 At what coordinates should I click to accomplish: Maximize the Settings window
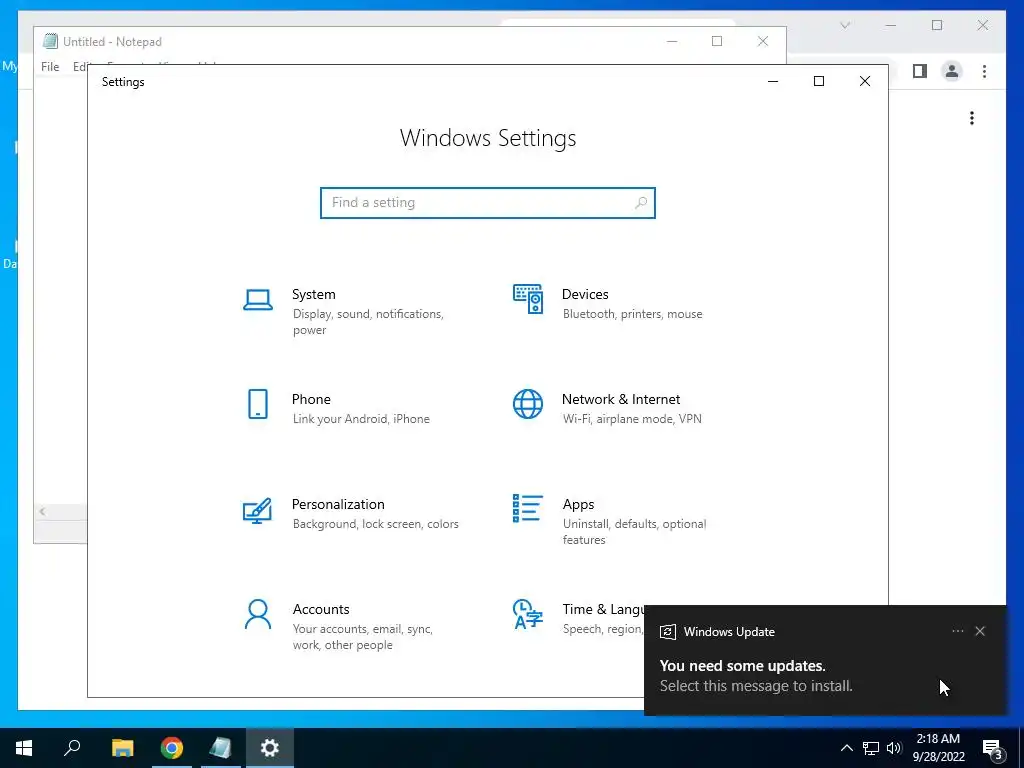818,81
